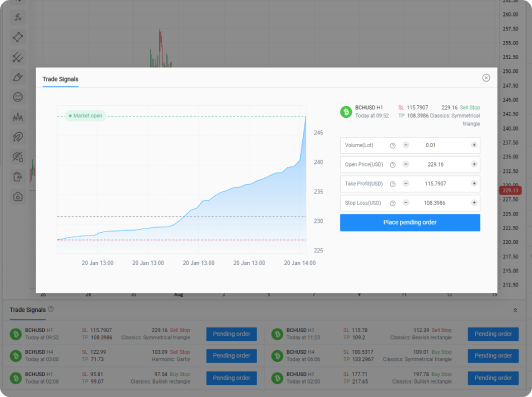Select the Trade Signals tab in the dialog
The height and width of the screenshot is (397, 532).
[60, 79]
